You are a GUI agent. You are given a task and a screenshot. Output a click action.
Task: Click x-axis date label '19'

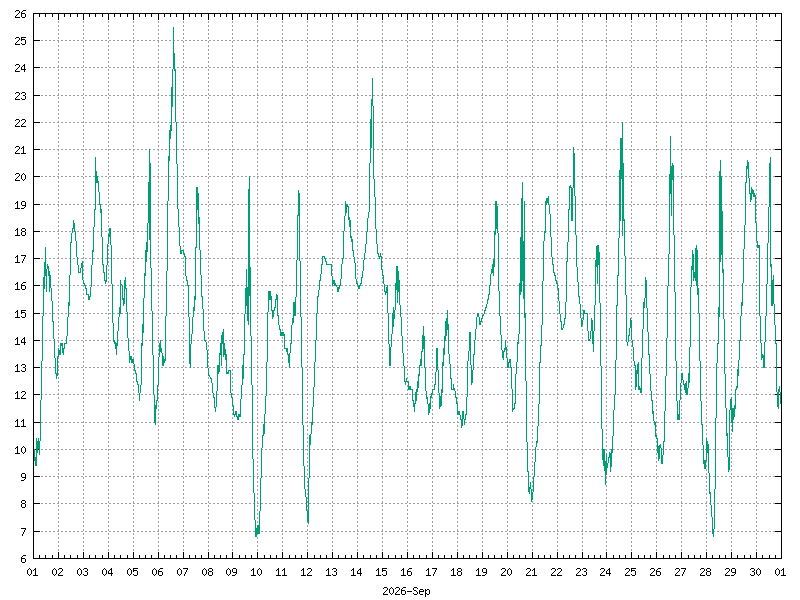point(481,572)
